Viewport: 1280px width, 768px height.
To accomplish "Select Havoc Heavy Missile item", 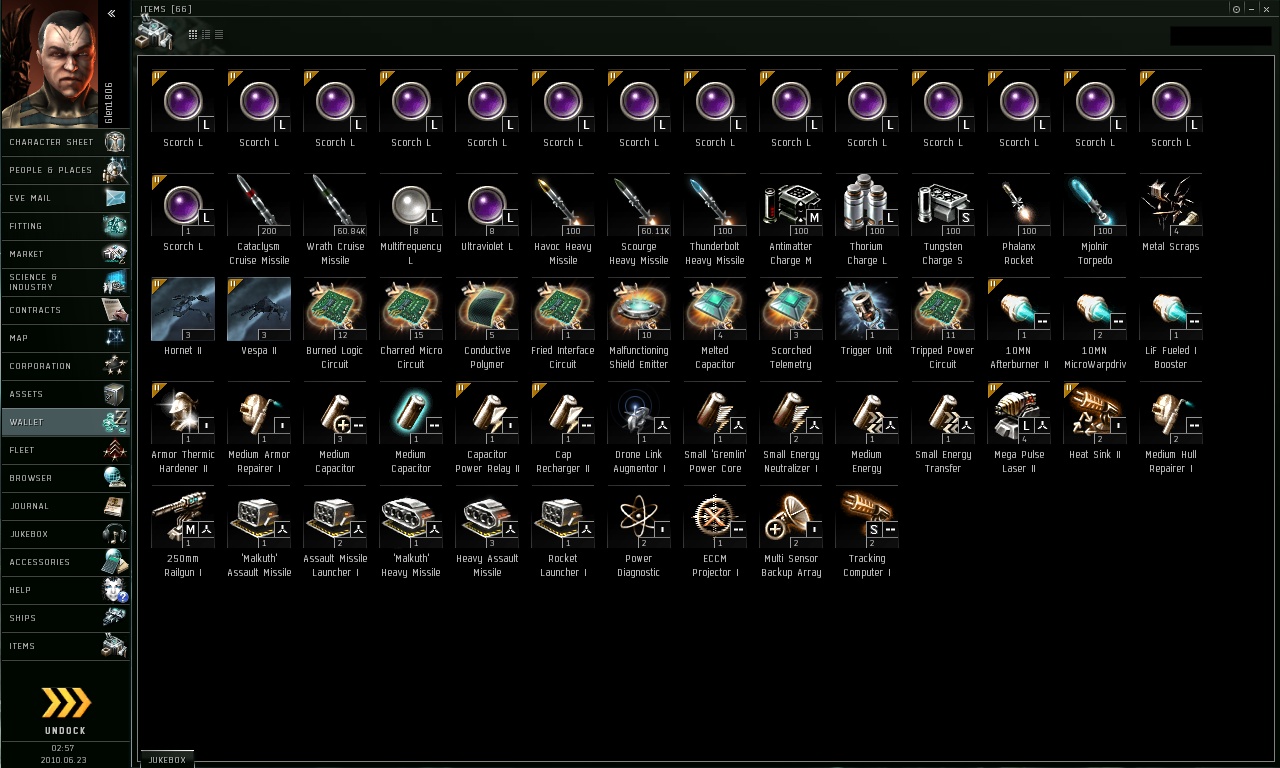I will [563, 220].
